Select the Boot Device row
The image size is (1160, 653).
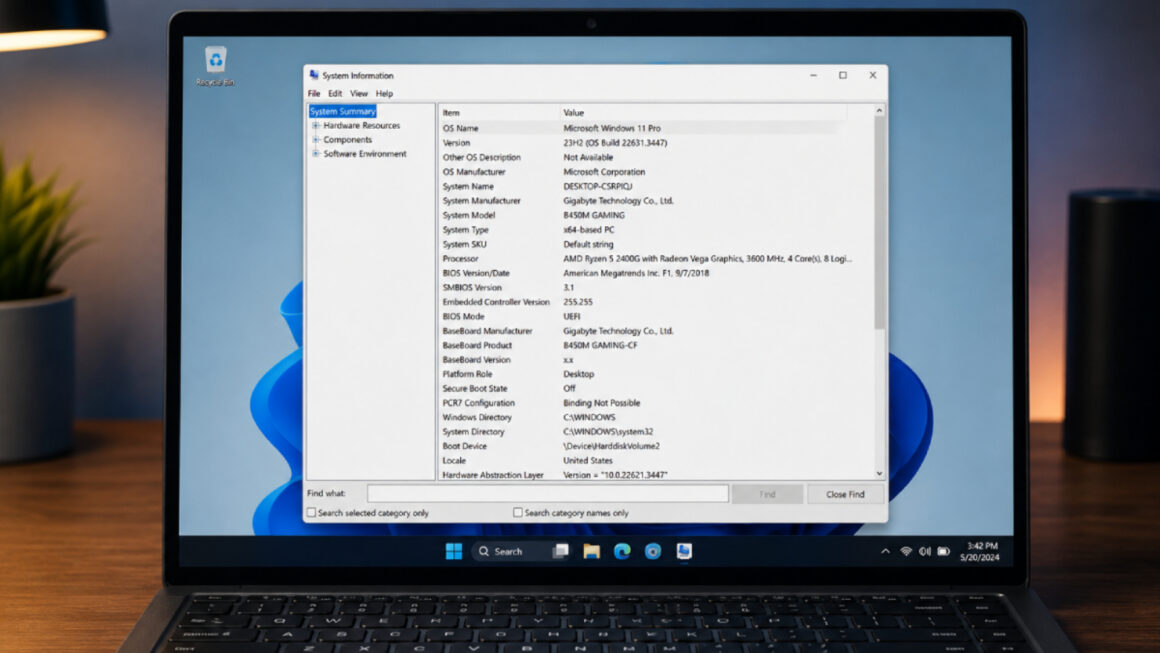click(644, 446)
